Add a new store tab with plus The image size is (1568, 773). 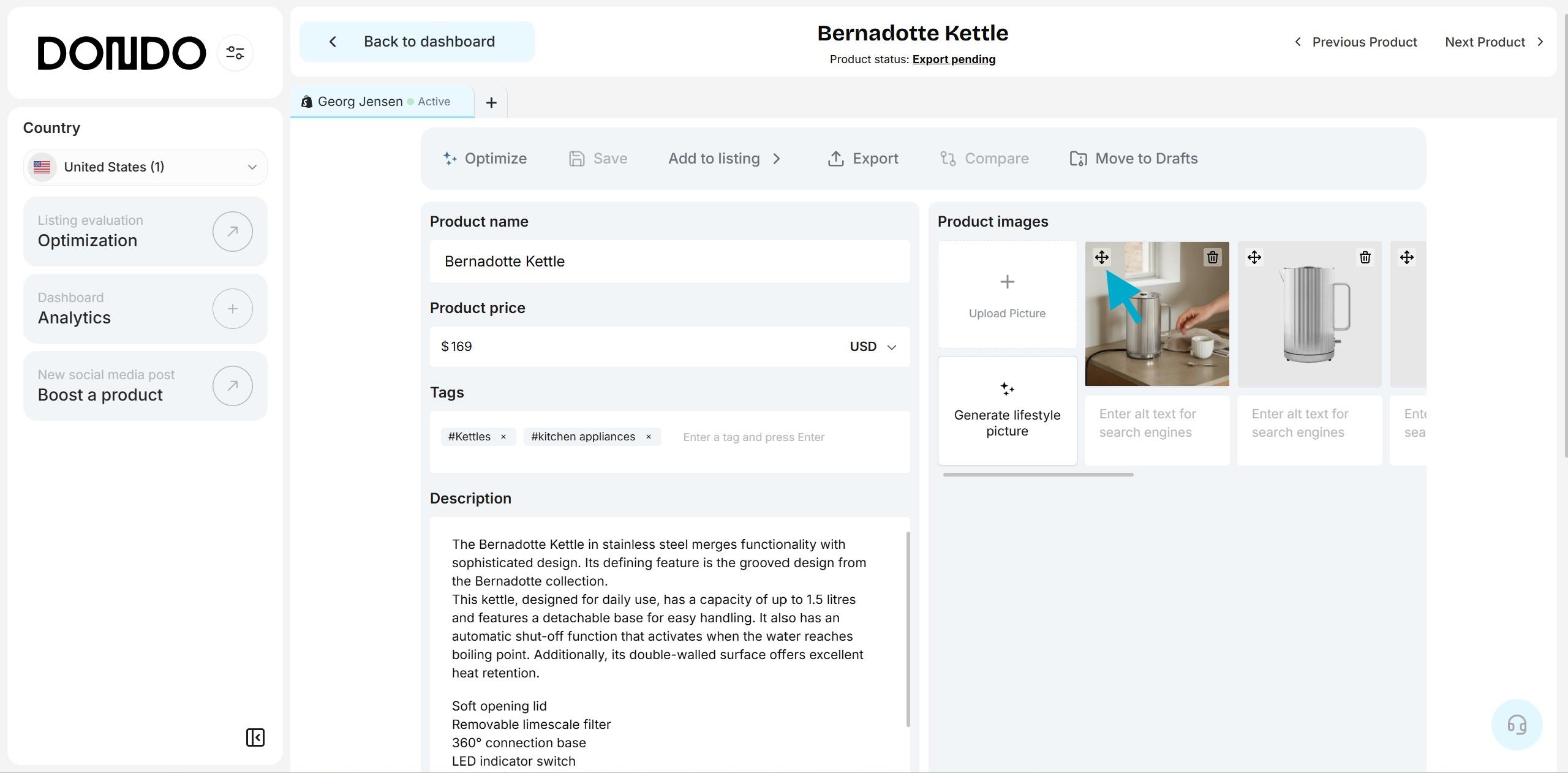pos(491,102)
